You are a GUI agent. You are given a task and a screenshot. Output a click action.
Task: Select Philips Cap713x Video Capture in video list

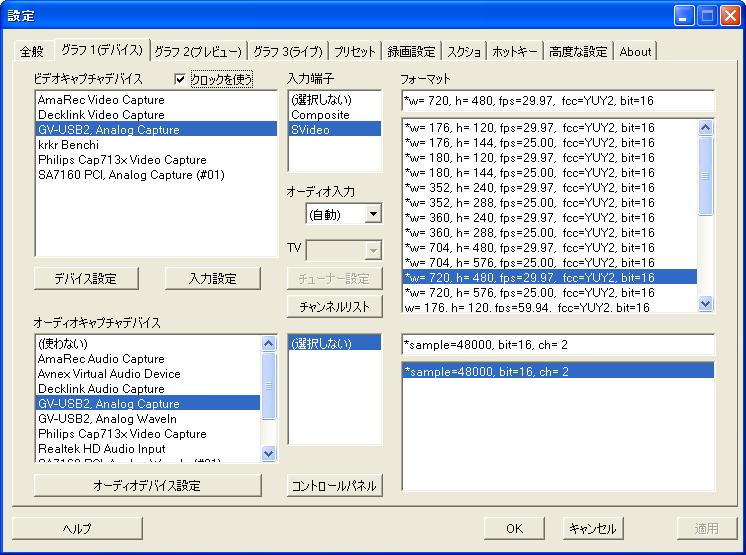157,160
